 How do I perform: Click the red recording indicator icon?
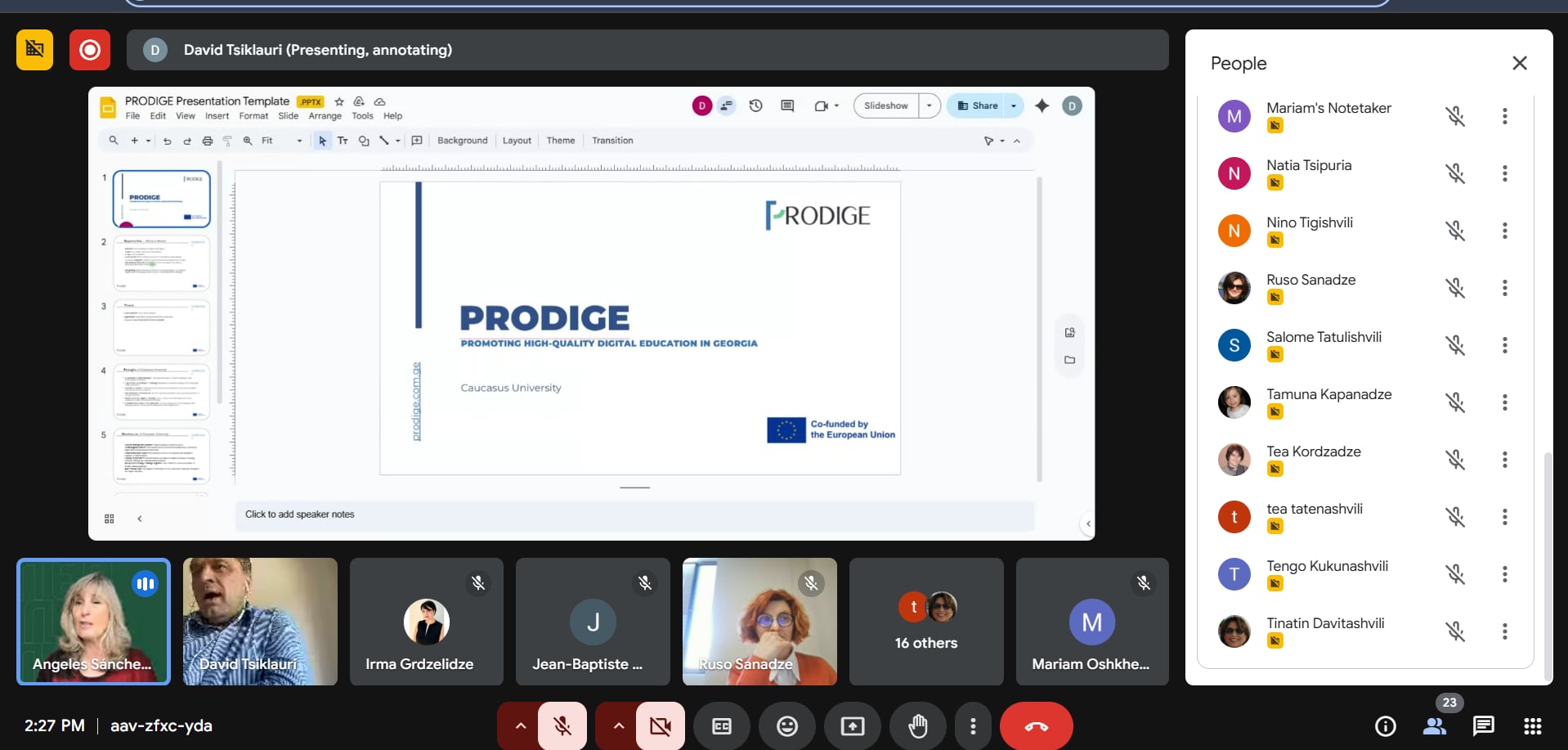tap(90, 50)
